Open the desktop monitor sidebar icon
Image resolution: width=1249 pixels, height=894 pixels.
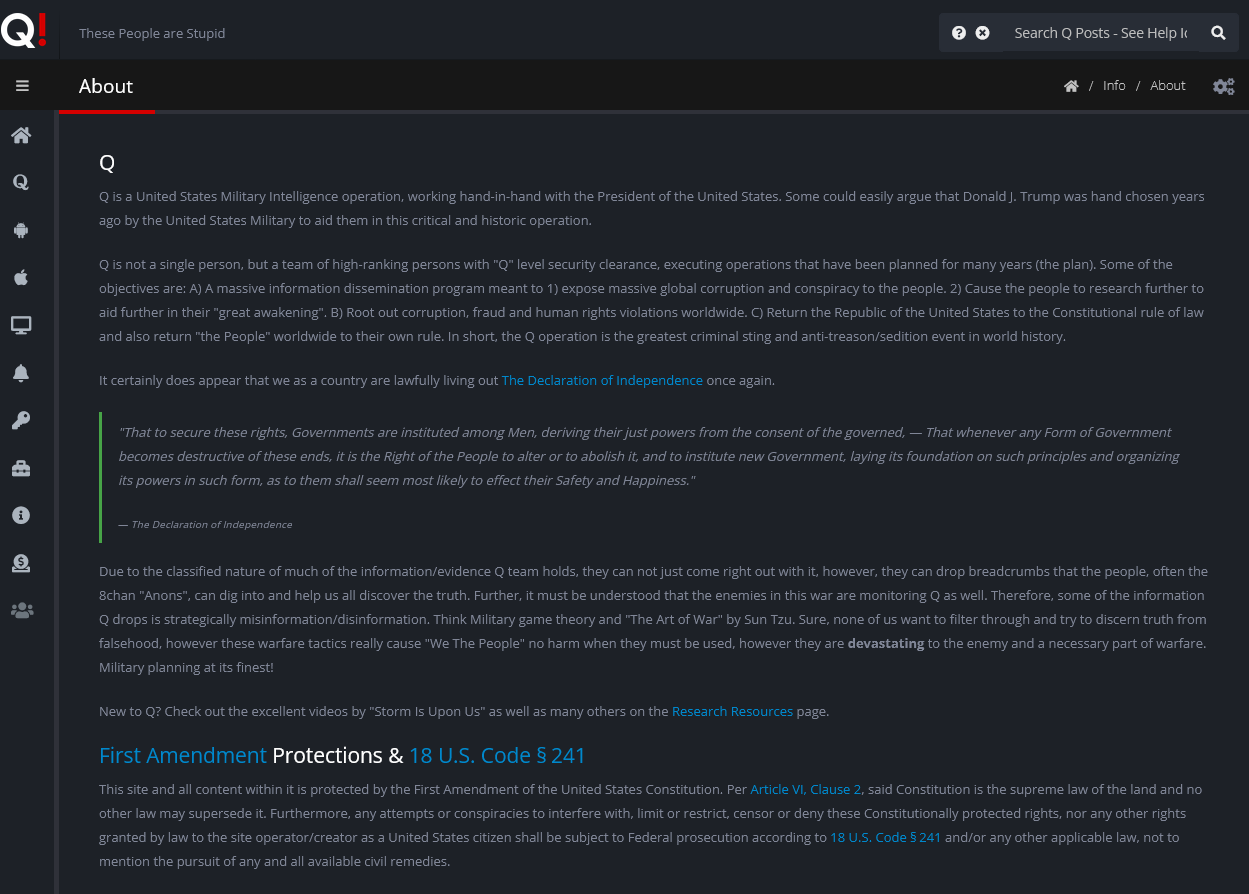[x=21, y=325]
